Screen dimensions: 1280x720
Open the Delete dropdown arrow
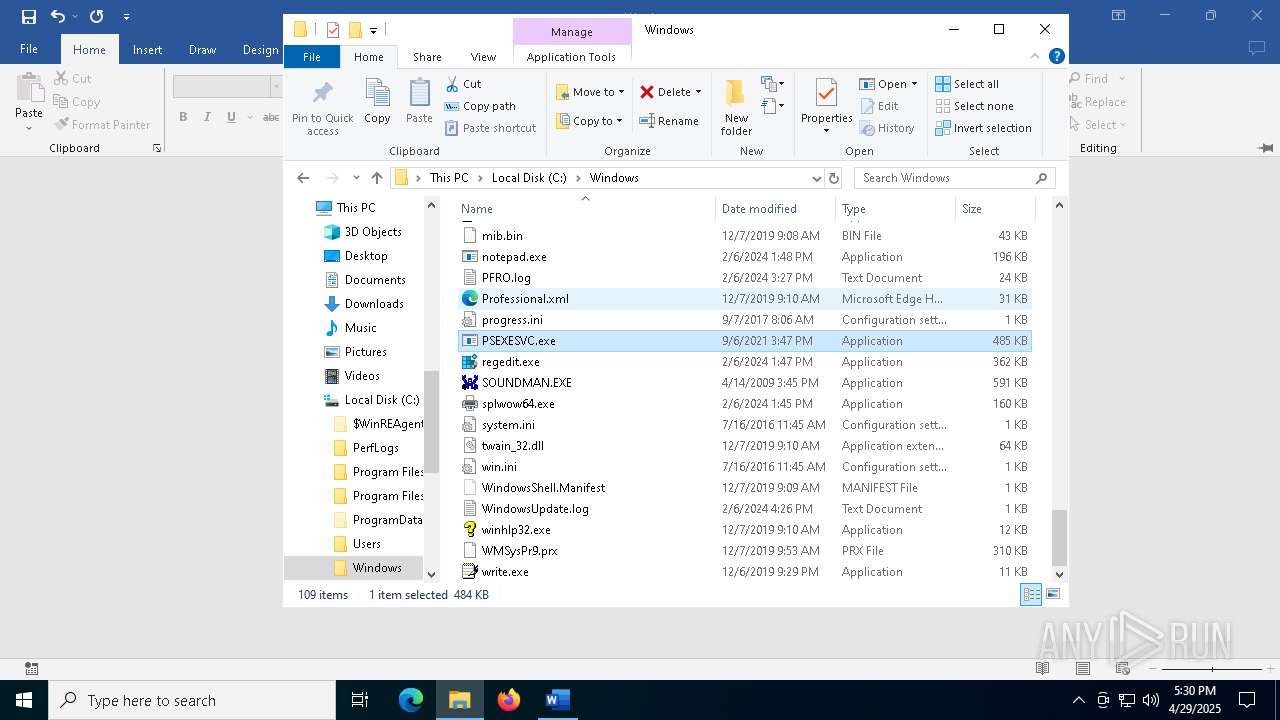click(x=698, y=92)
